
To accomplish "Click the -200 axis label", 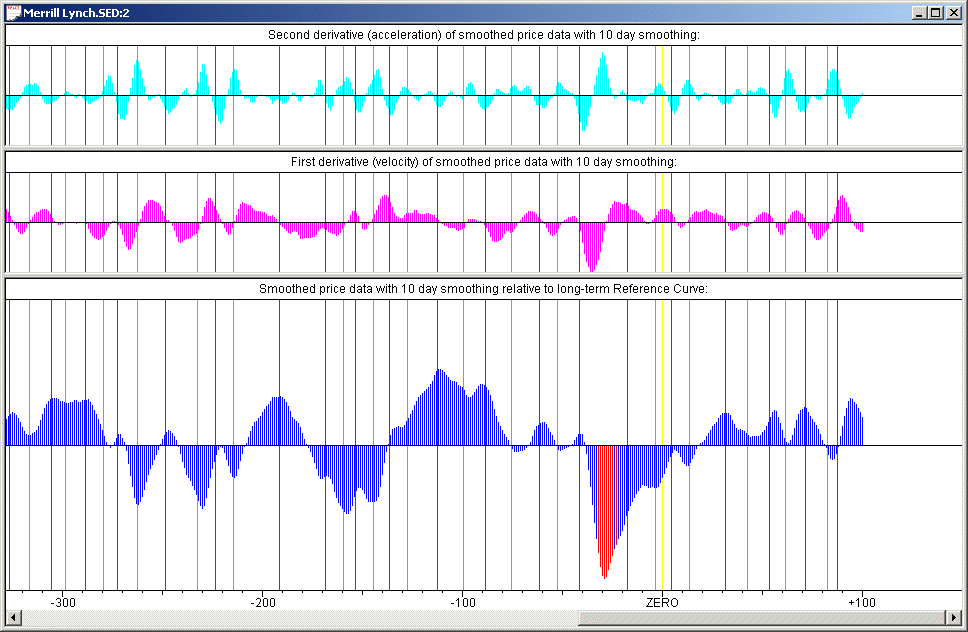I will pos(263,603).
